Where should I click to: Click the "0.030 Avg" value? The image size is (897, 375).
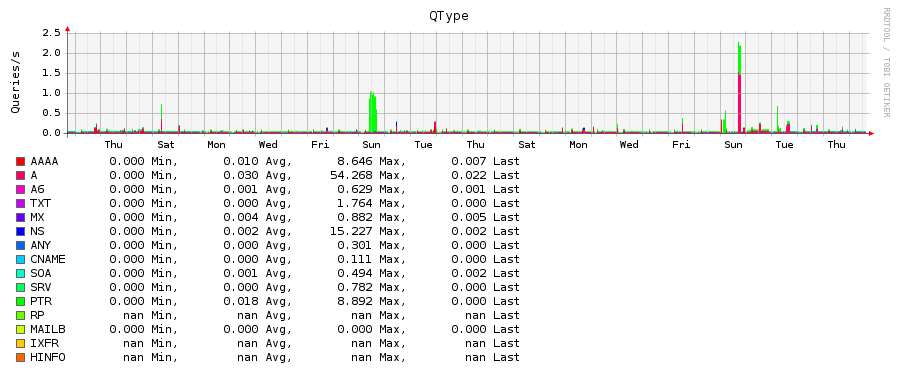(x=257, y=175)
